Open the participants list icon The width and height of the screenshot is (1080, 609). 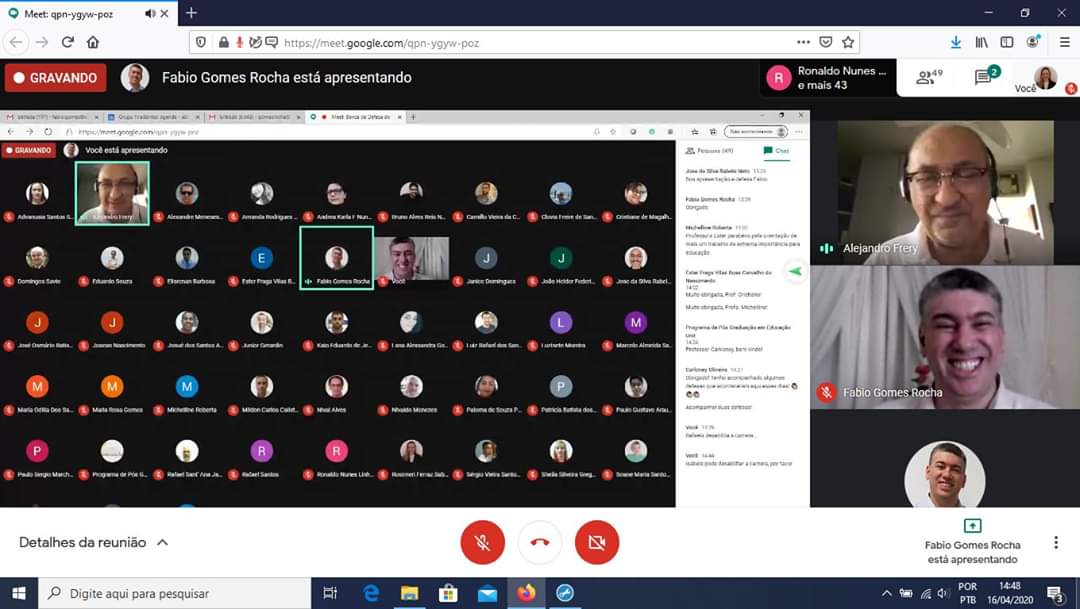(x=930, y=77)
